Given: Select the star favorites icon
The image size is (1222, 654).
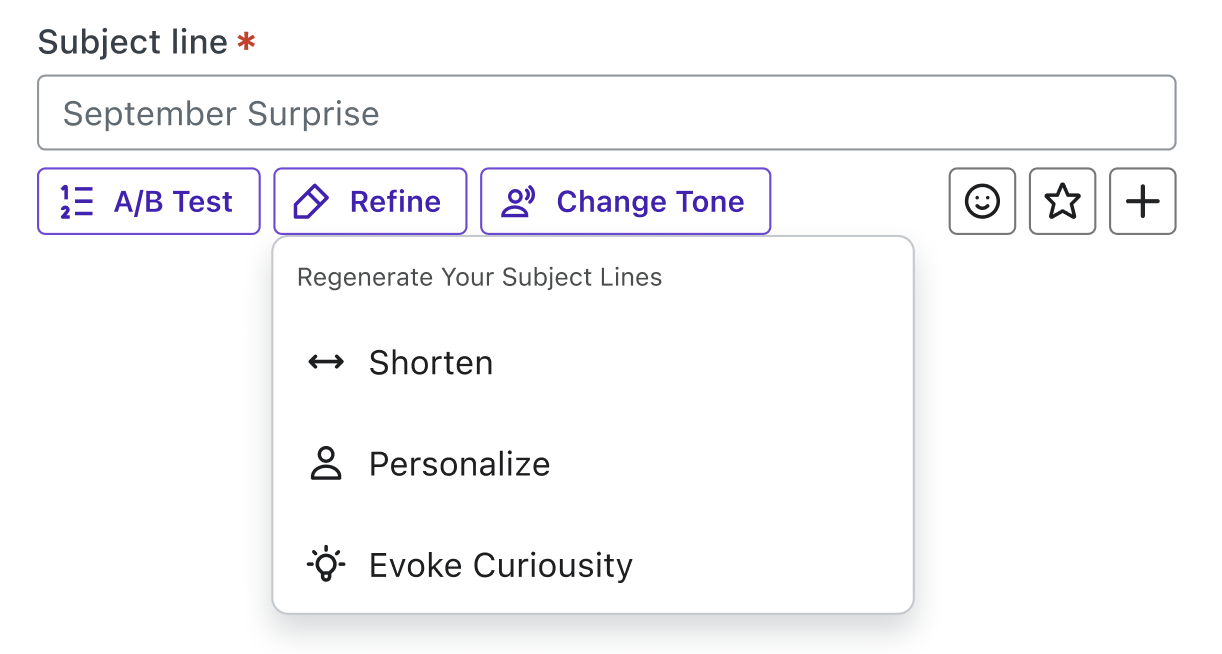Looking at the screenshot, I should tap(1062, 201).
